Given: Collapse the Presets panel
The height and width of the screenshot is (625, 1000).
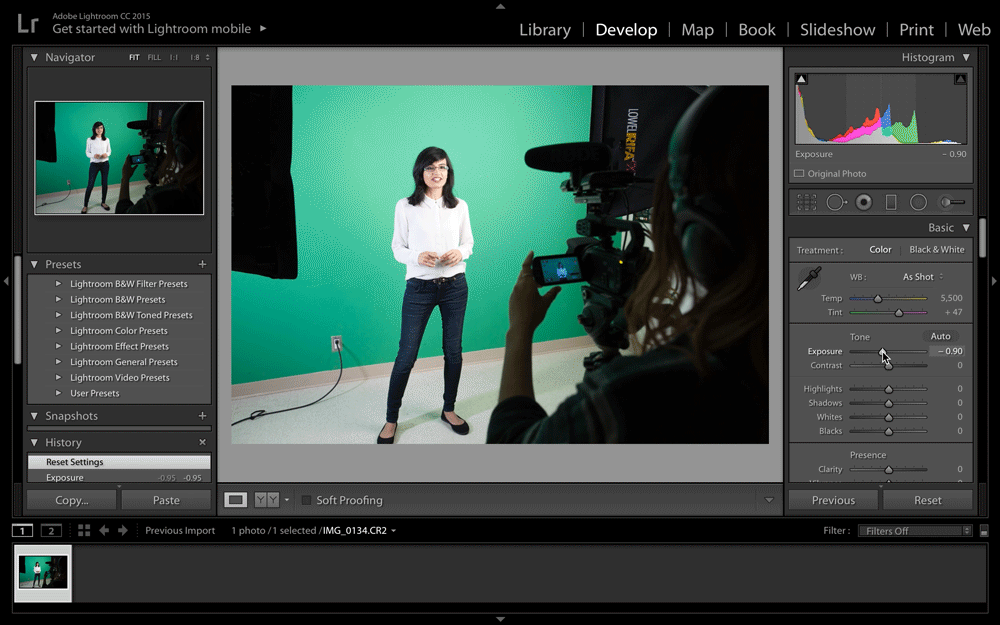Looking at the screenshot, I should [x=34, y=264].
